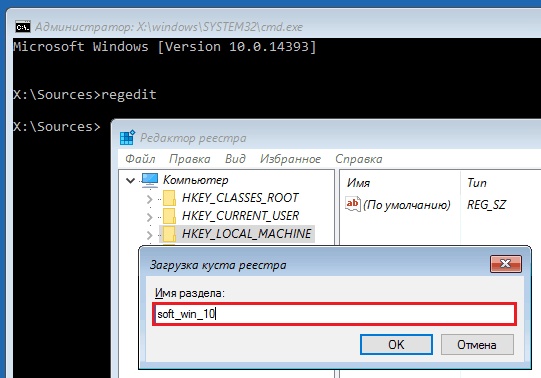Click the Registry Editor title bar icon
This screenshot has width=541, height=378.
[127, 138]
